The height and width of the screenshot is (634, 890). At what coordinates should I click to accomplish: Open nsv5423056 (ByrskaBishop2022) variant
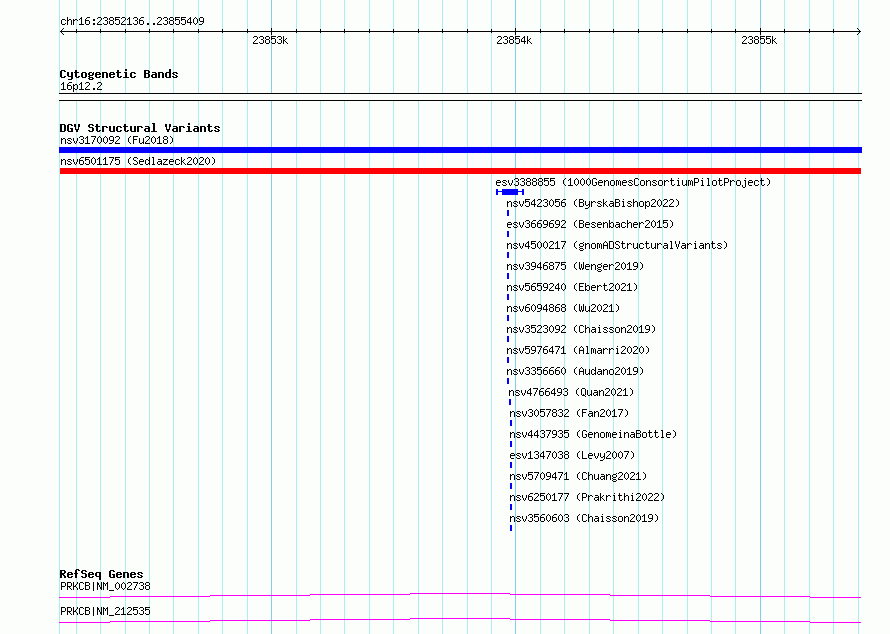pos(593,203)
